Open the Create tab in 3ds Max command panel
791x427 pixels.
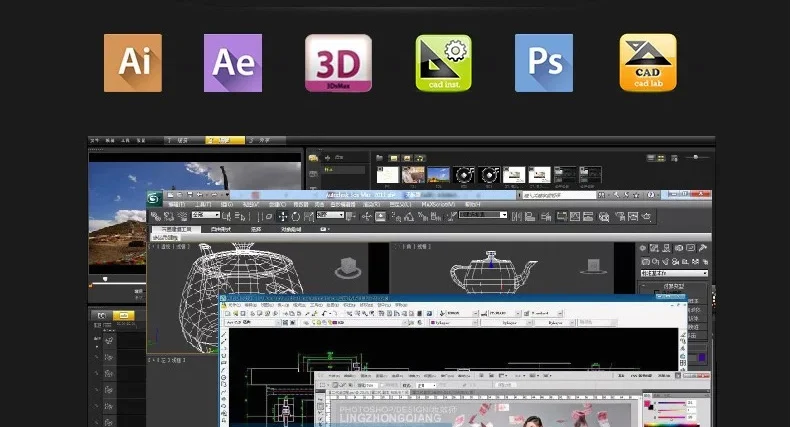point(643,248)
